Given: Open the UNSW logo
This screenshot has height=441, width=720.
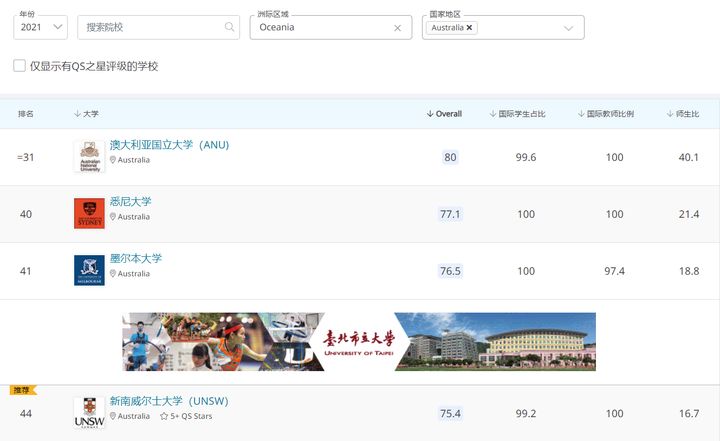Looking at the screenshot, I should 90,413.
